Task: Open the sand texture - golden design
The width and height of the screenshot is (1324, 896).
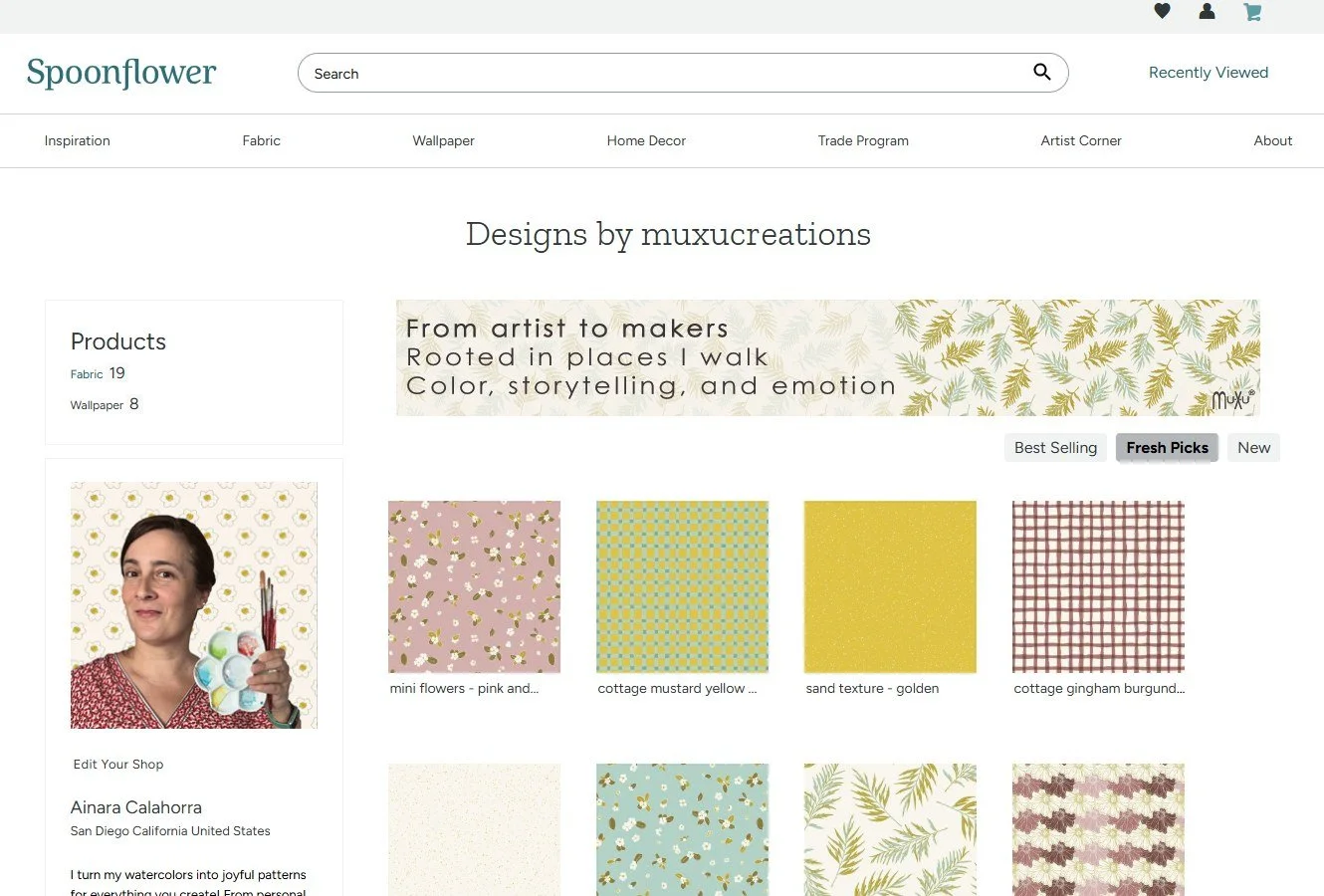Action: (889, 586)
